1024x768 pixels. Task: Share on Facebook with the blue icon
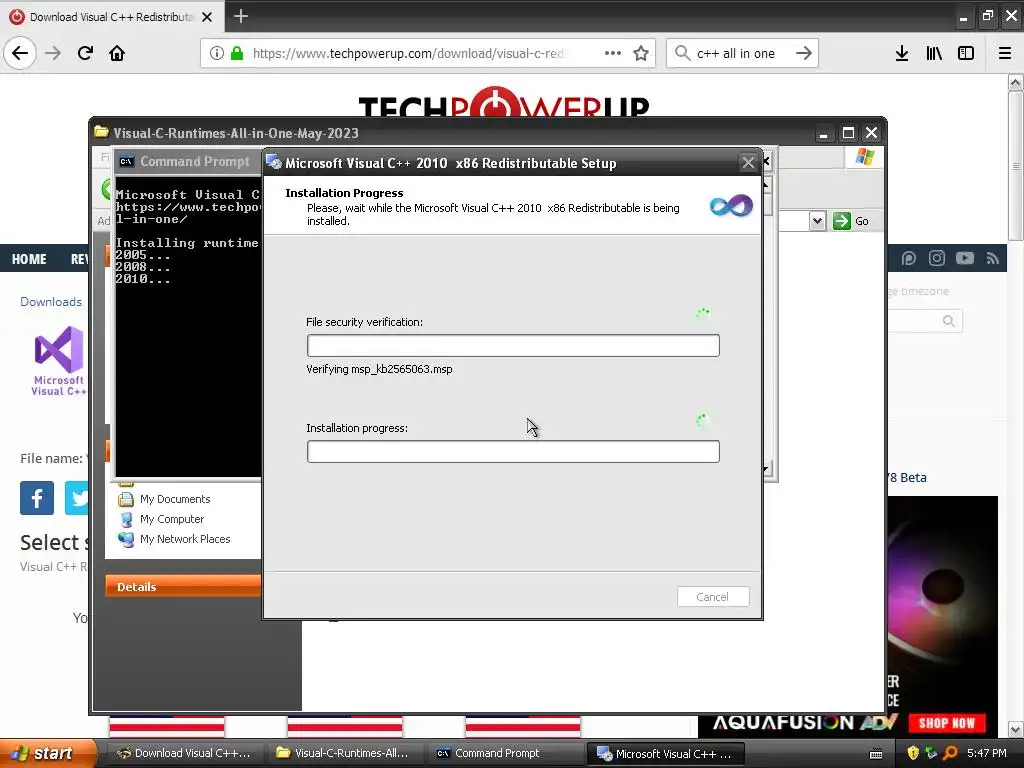click(x=37, y=498)
